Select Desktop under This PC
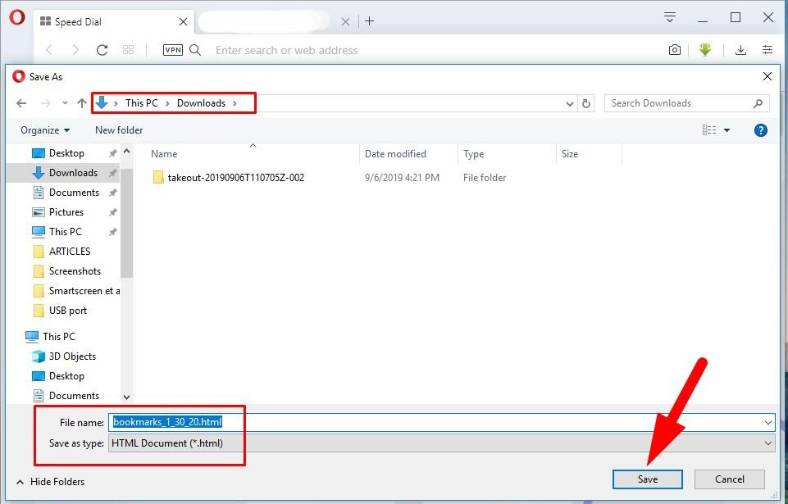 point(66,376)
